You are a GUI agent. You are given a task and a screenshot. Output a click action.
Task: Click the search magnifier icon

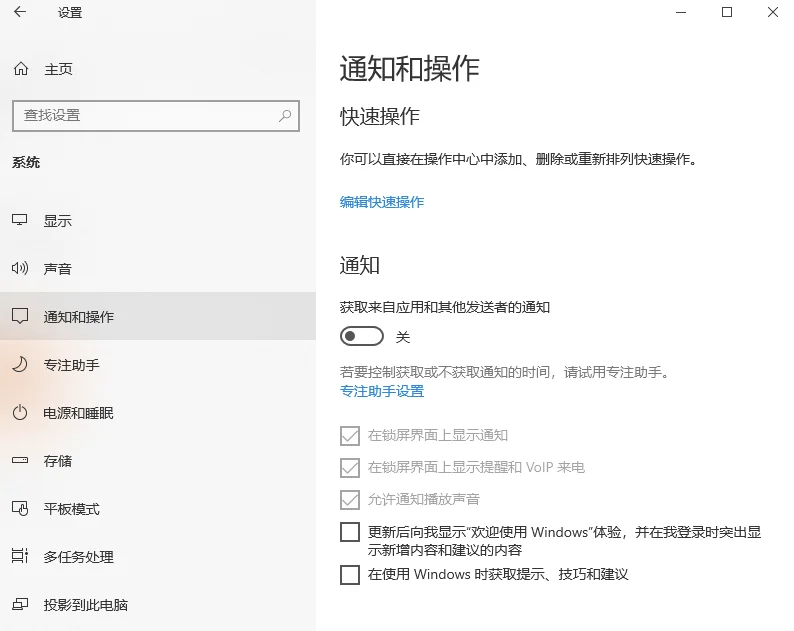click(x=285, y=115)
